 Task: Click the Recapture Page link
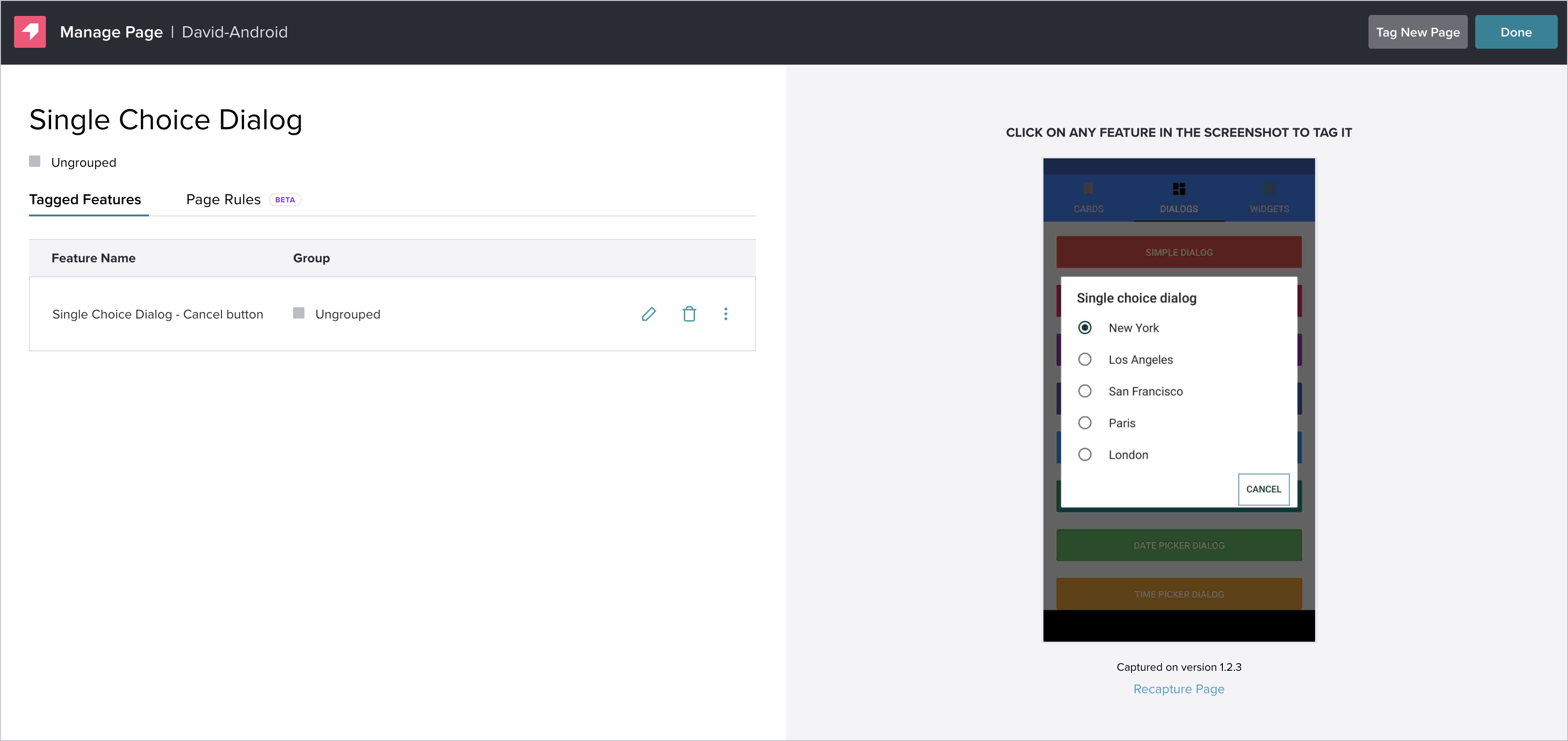point(1178,689)
